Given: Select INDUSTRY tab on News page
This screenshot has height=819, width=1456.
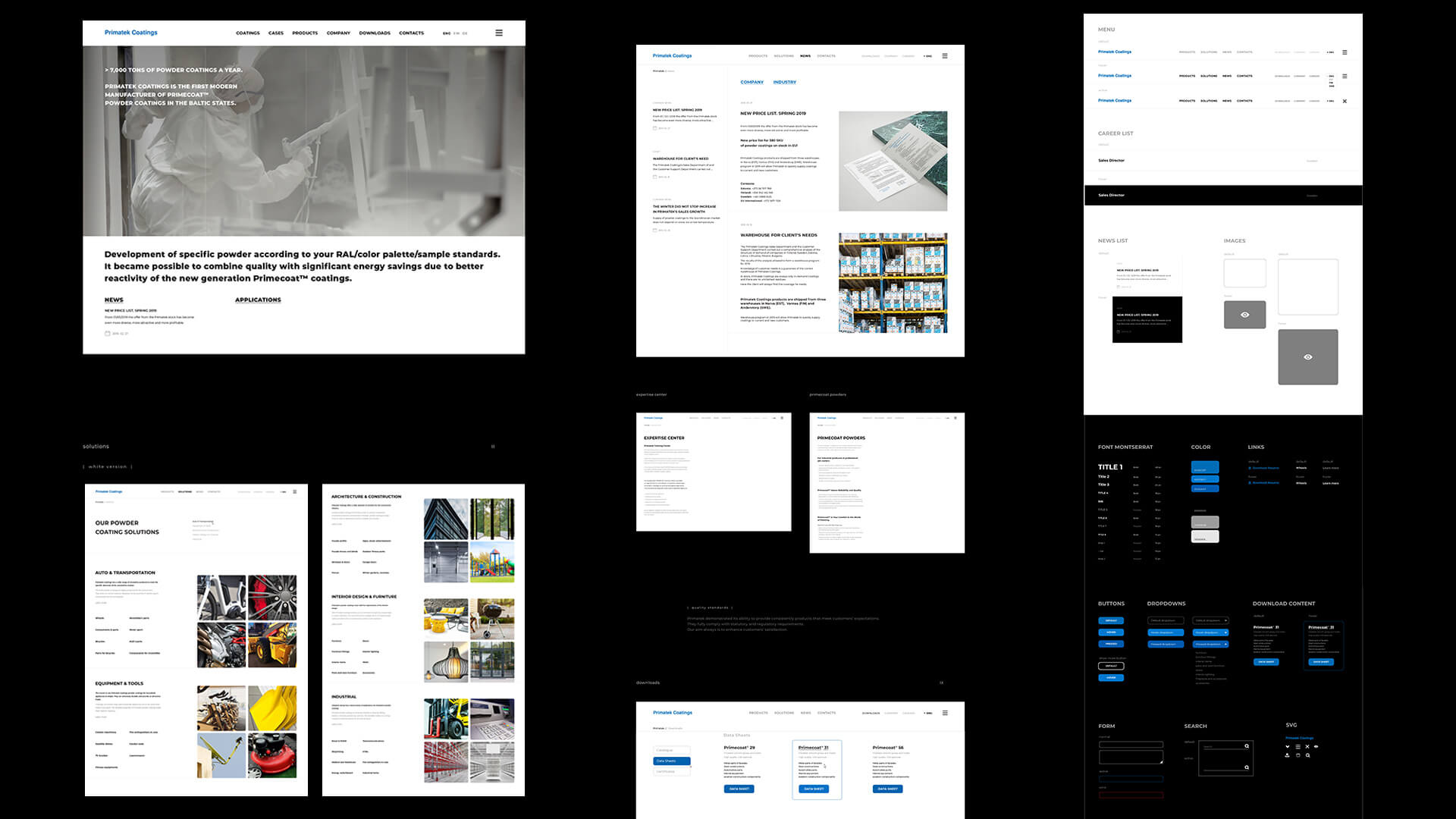Looking at the screenshot, I should [784, 82].
